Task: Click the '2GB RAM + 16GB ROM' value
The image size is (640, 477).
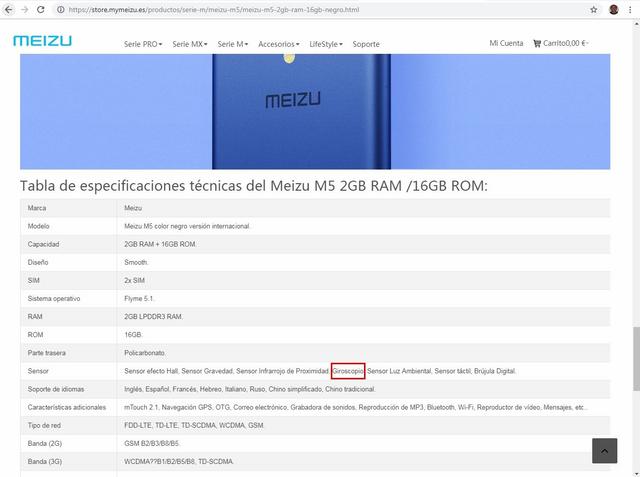Action: click(x=160, y=244)
